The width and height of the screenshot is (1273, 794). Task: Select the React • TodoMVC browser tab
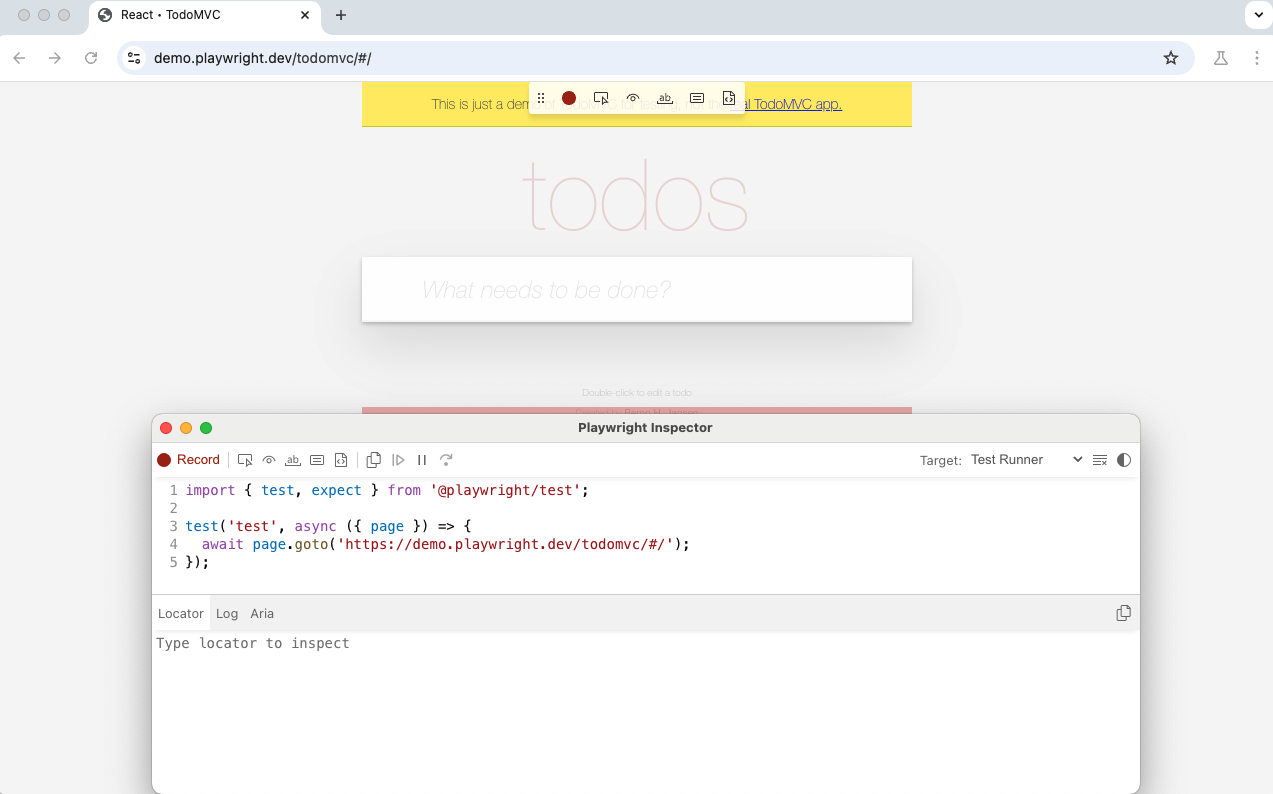[204, 15]
